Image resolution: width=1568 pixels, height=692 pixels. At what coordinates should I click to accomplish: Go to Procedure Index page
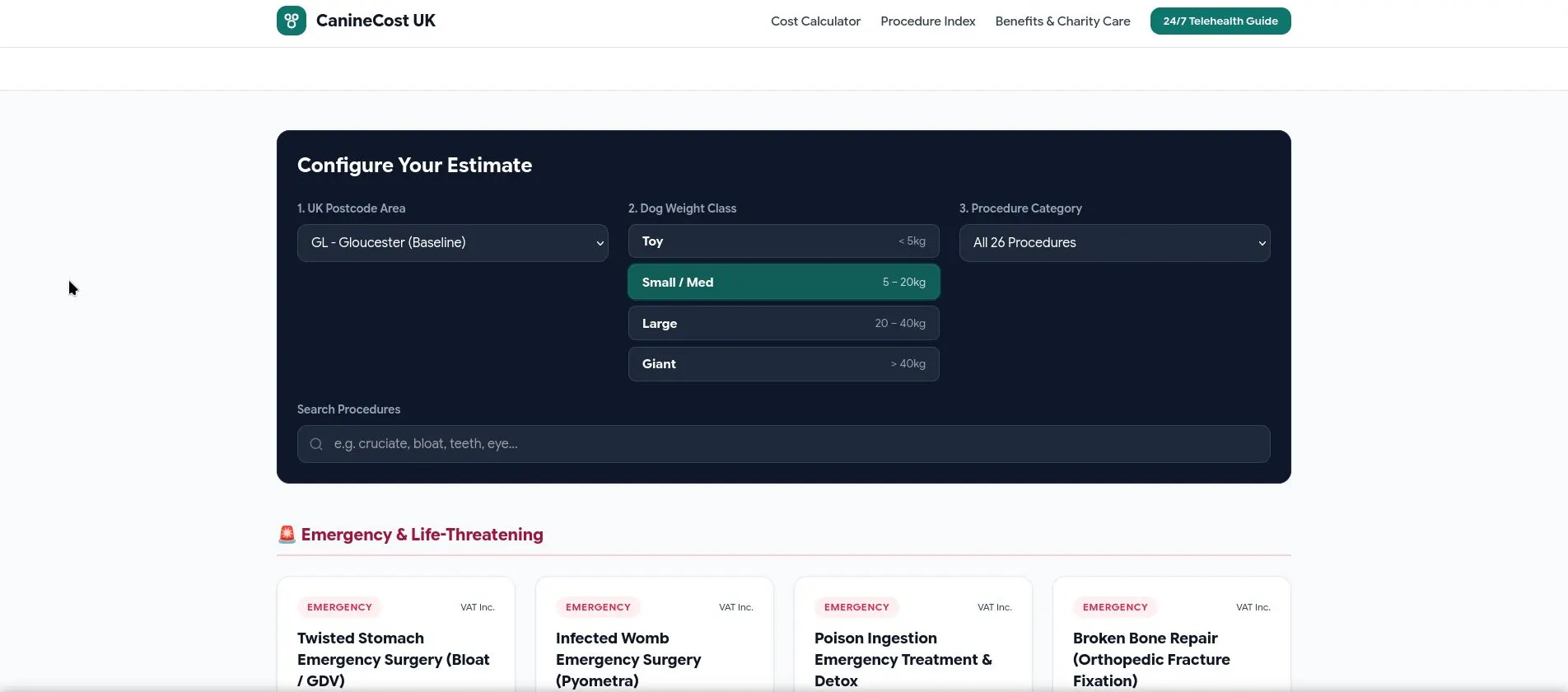(927, 21)
